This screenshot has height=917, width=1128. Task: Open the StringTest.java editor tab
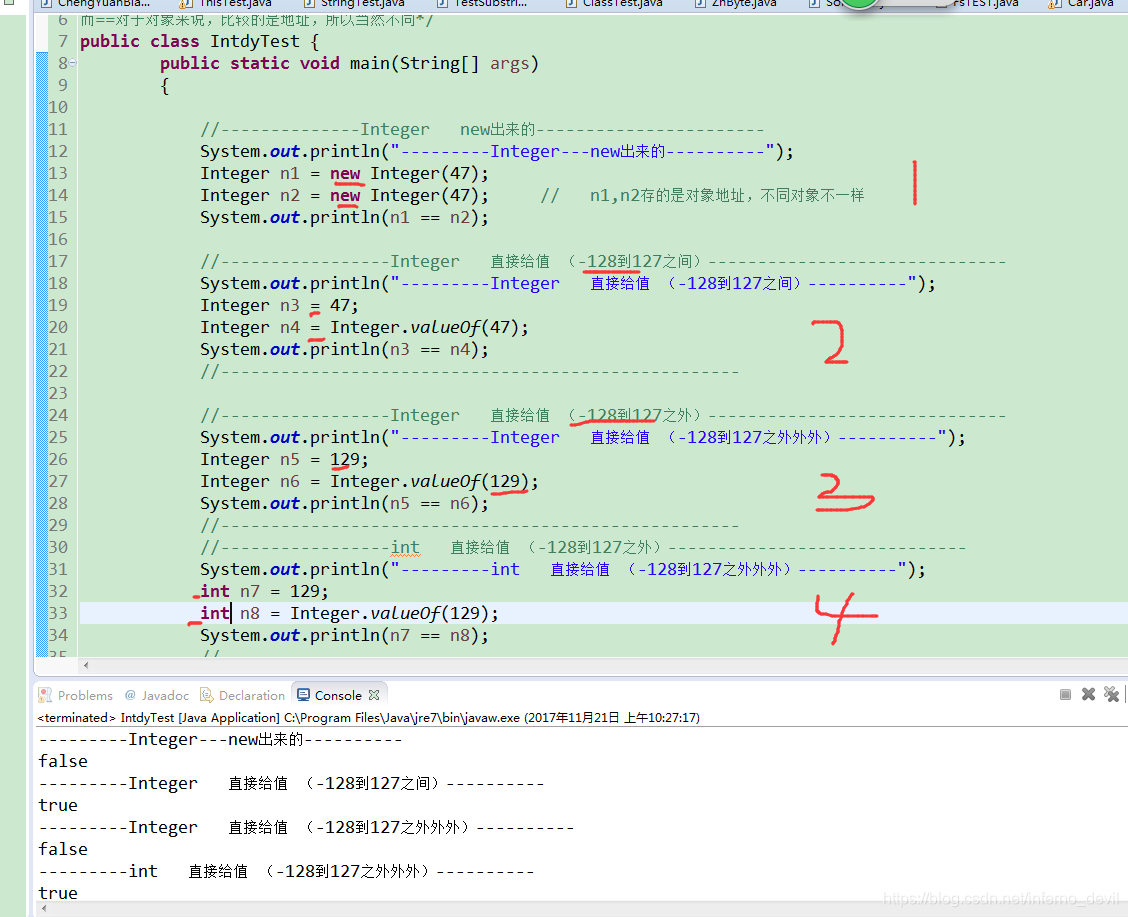355,4
